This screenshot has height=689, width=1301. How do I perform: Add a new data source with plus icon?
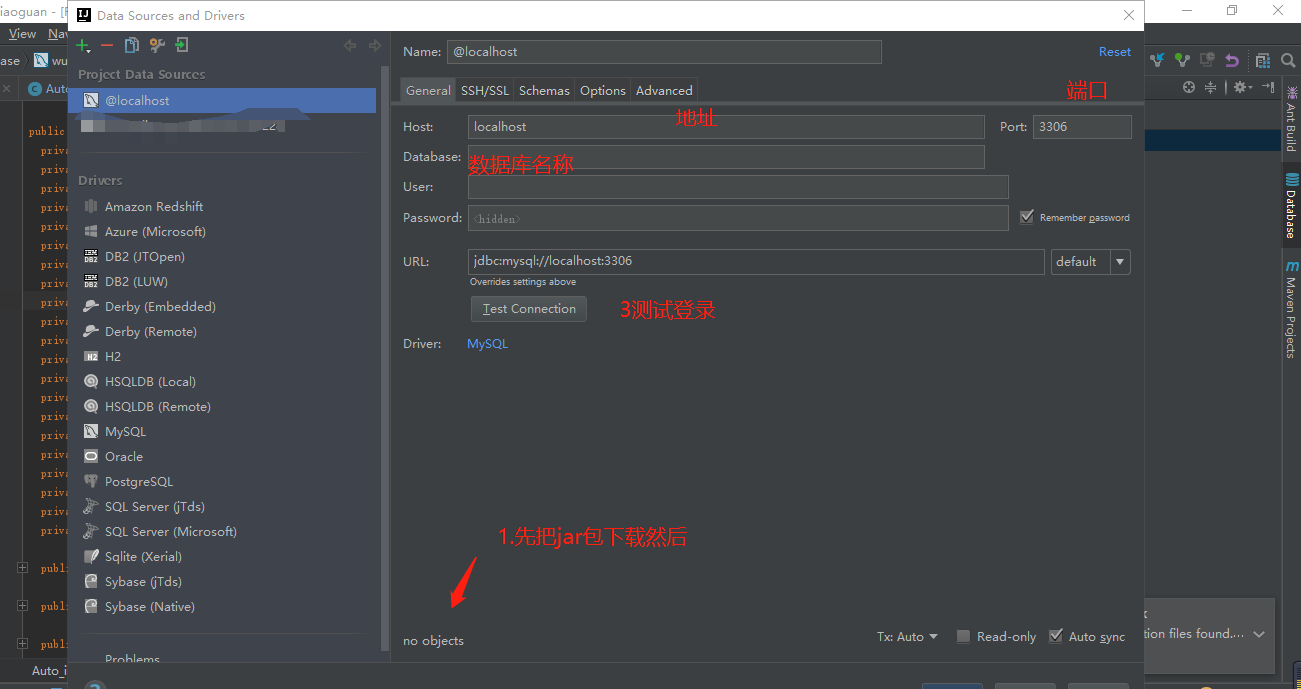click(84, 46)
